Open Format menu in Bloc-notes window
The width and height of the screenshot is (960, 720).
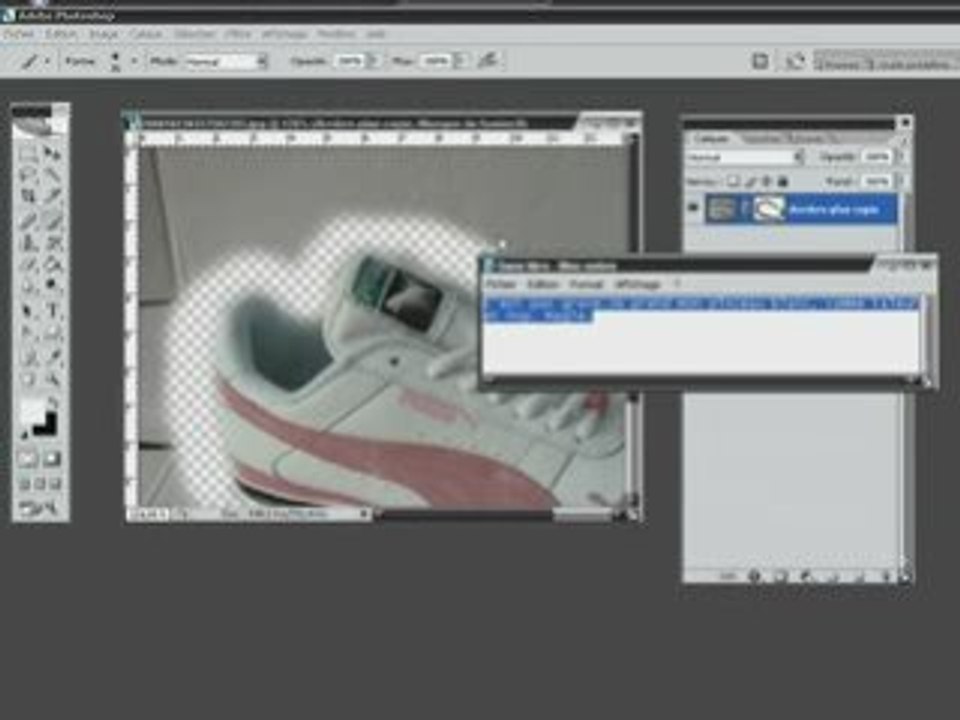coord(586,284)
